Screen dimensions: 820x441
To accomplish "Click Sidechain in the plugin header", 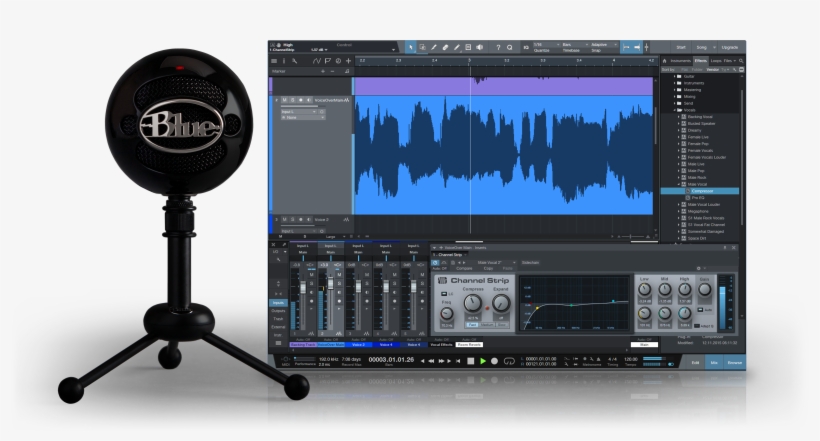I will point(530,262).
